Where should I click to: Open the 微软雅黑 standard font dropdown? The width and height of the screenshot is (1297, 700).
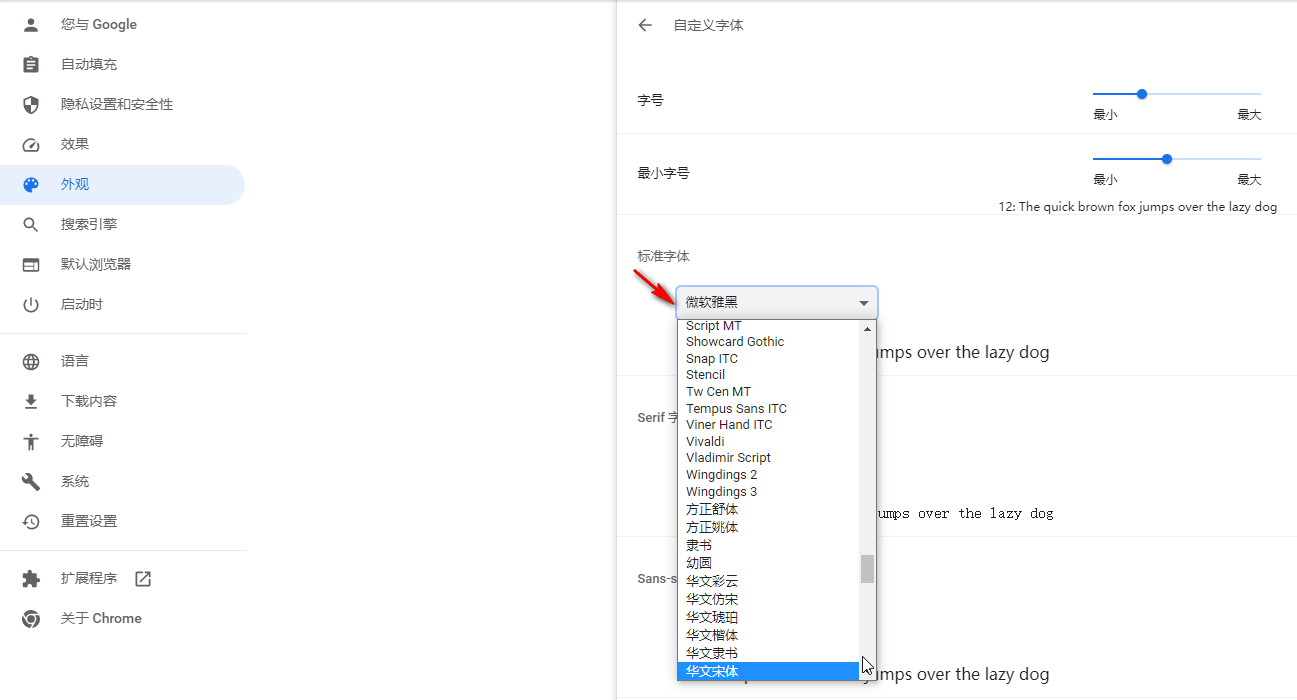pyautogui.click(x=777, y=302)
